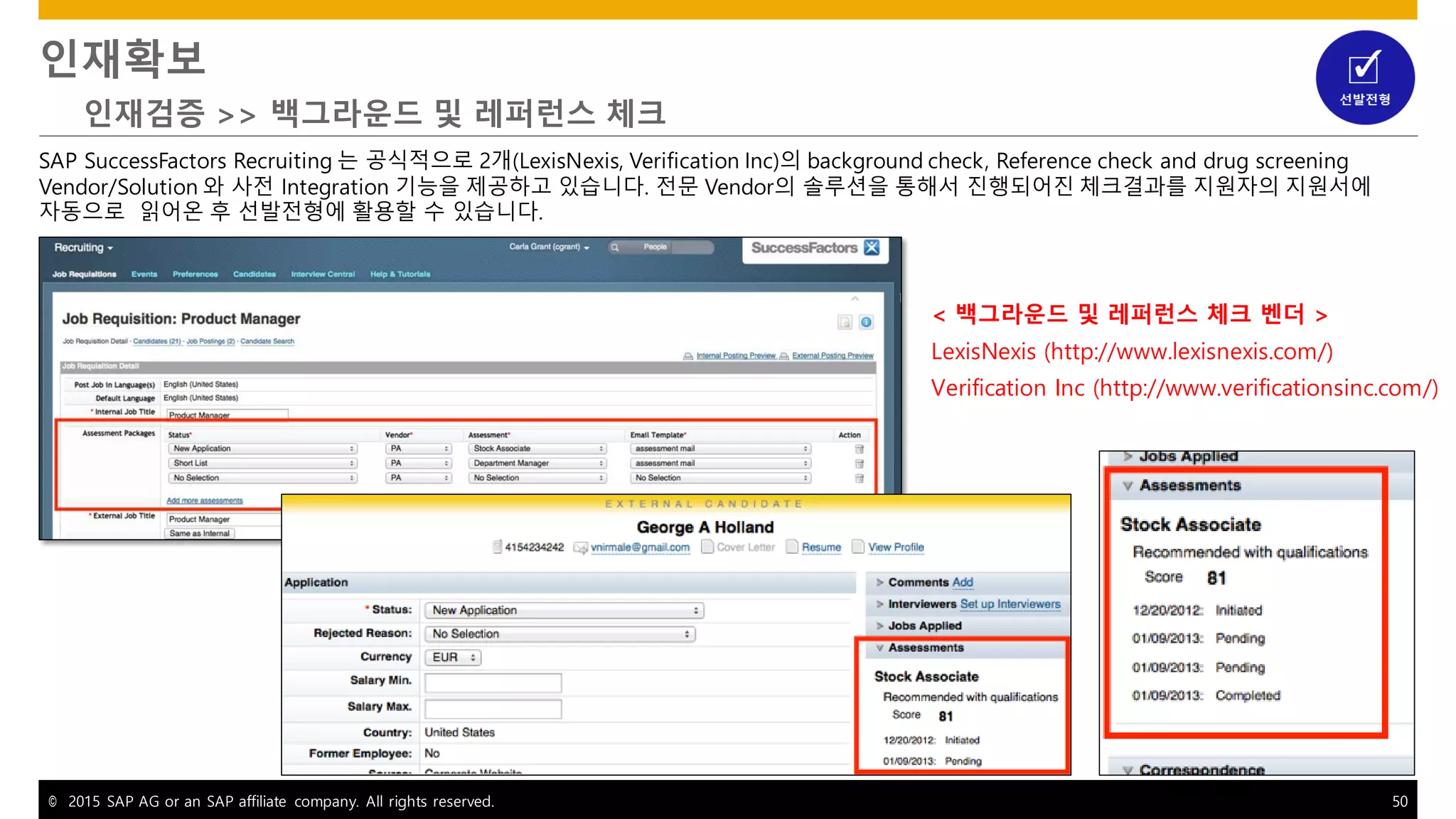The width and height of the screenshot is (1456, 819).
Task: Open the Job Requisitions tab
Action: point(84,274)
